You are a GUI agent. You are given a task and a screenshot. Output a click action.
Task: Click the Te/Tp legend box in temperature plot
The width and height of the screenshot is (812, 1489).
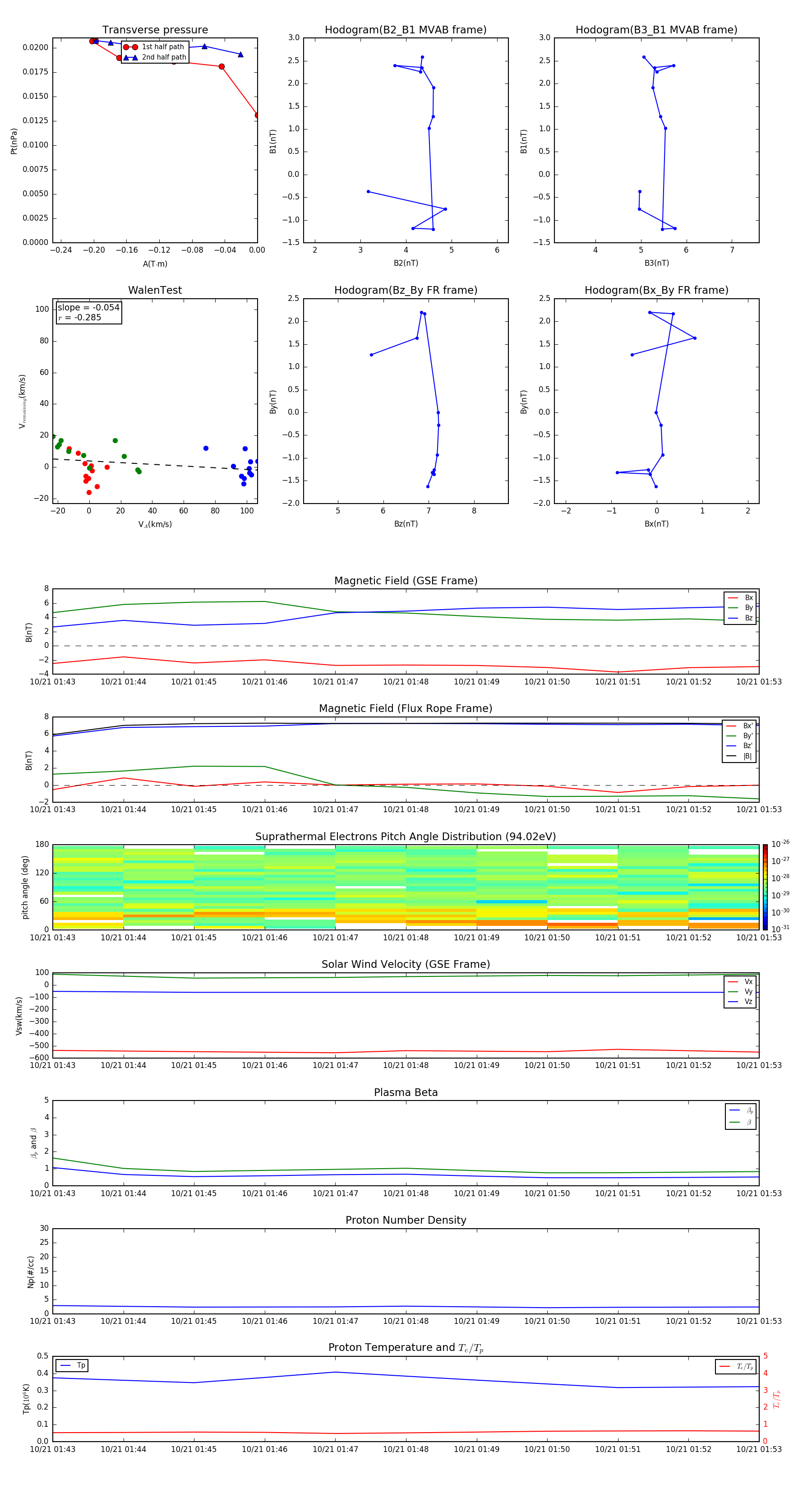735,1366
